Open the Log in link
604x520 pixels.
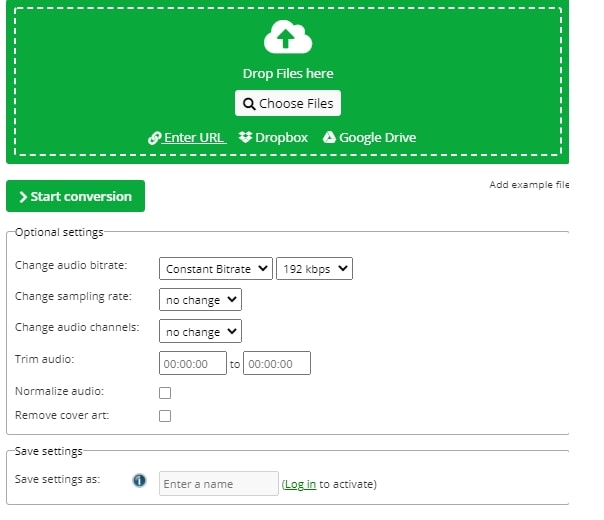[x=300, y=484]
